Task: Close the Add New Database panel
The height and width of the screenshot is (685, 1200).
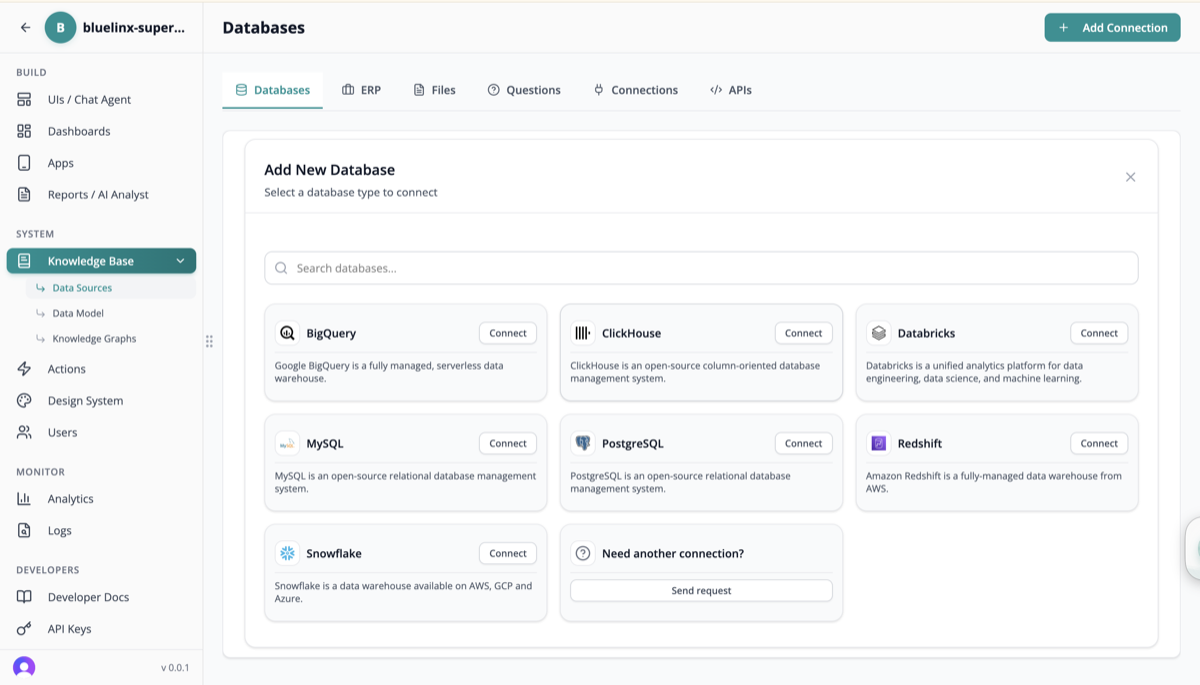Action: pos(1130,177)
